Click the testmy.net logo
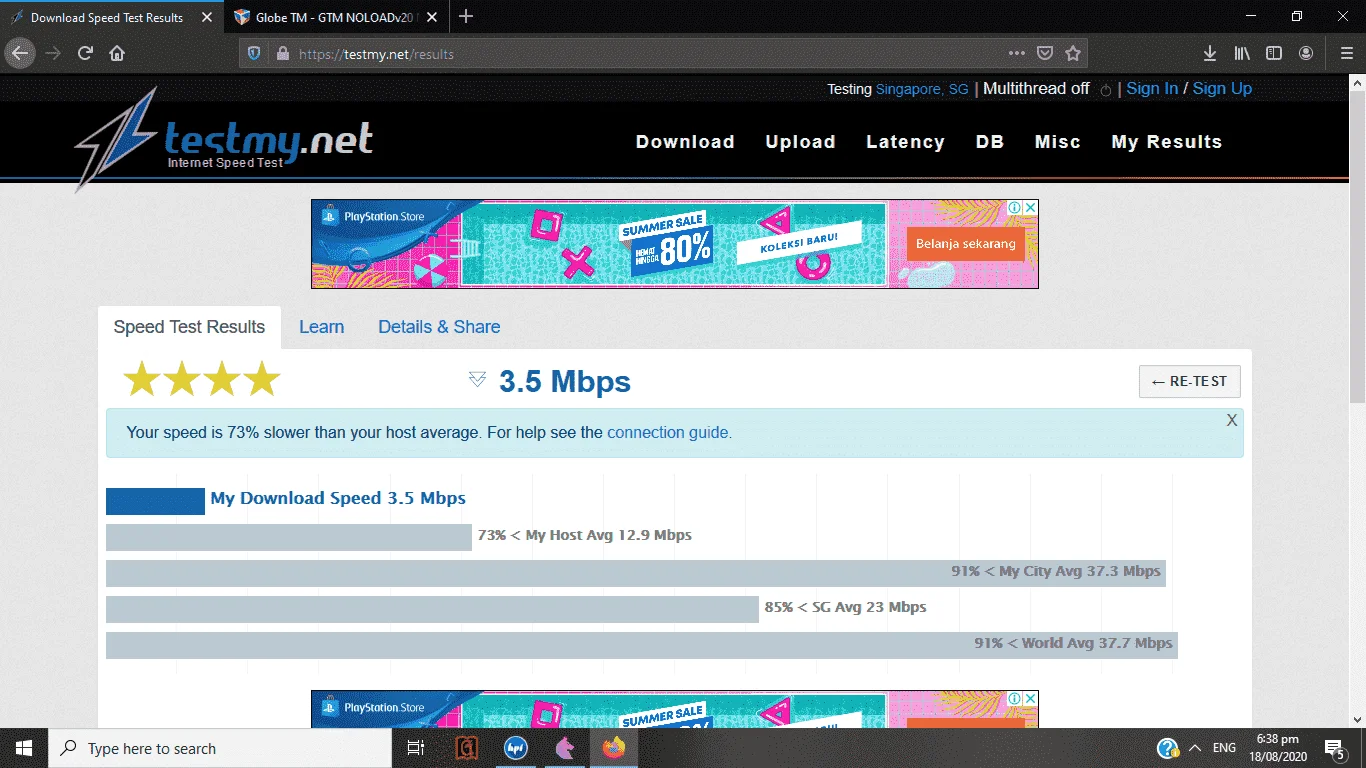Image resolution: width=1366 pixels, height=768 pixels. pyautogui.click(x=225, y=140)
